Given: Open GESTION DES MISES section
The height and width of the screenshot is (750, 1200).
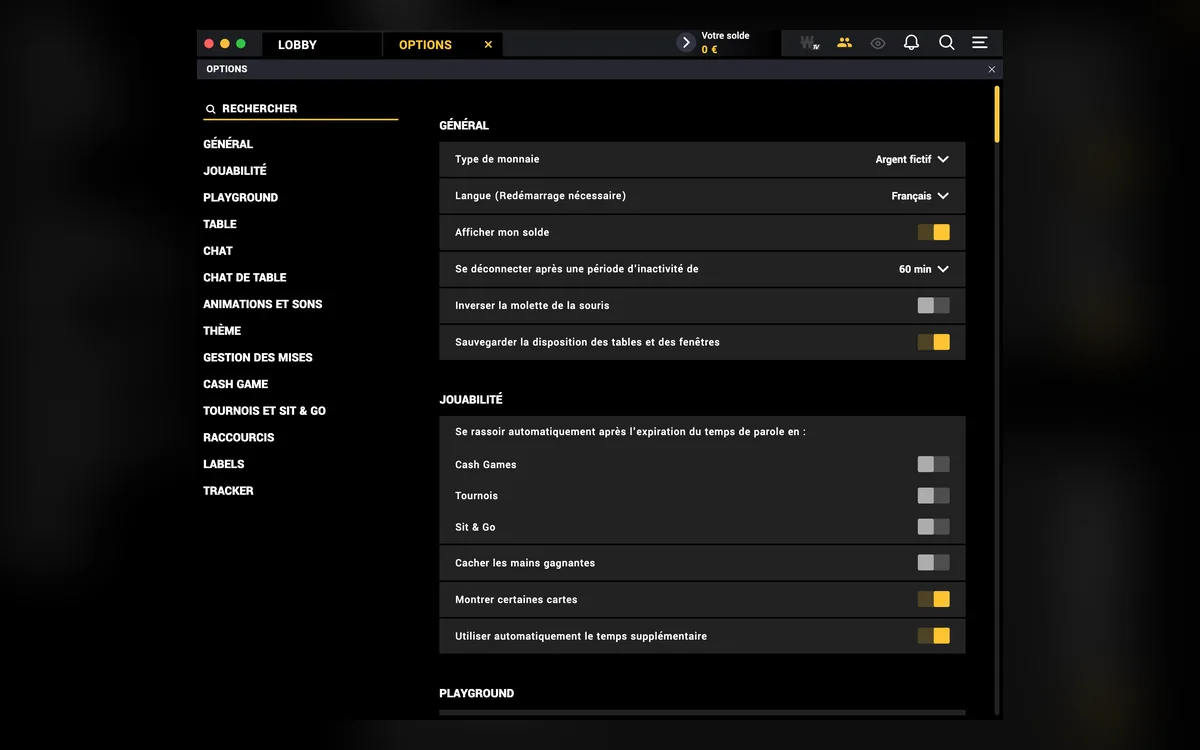Looking at the screenshot, I should (258, 358).
